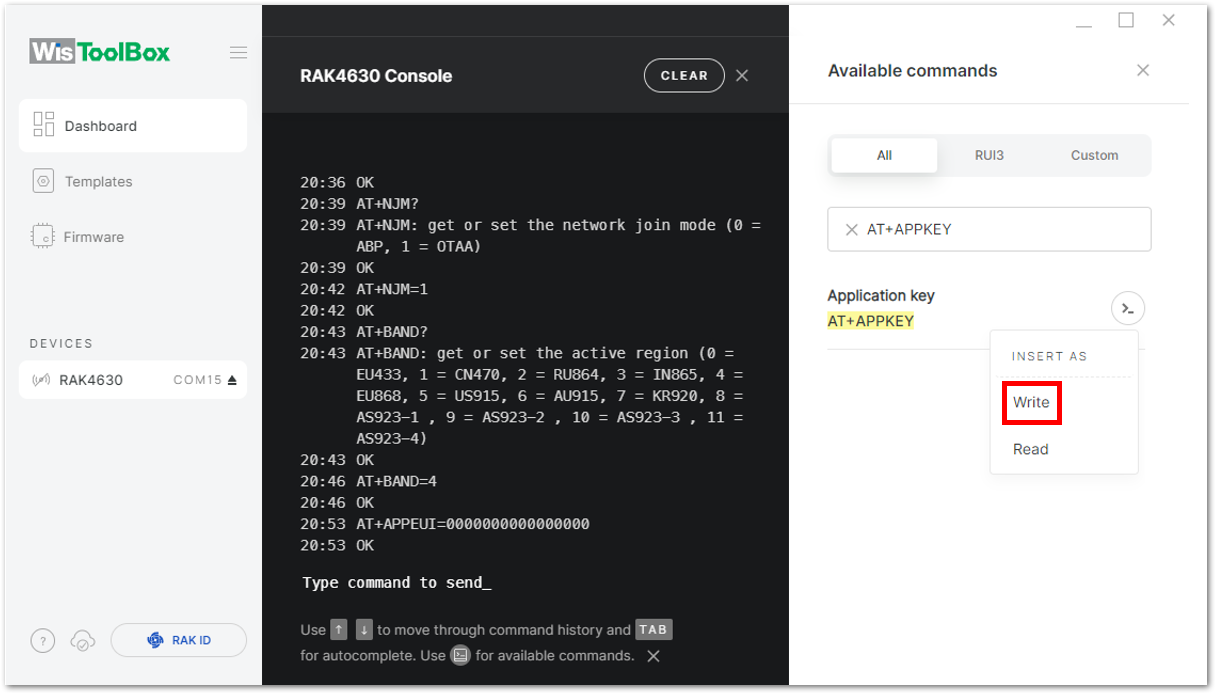Image resolution: width=1216 pixels, height=694 pixels.
Task: Click the AT+NJM? console line
Action: 388,204
